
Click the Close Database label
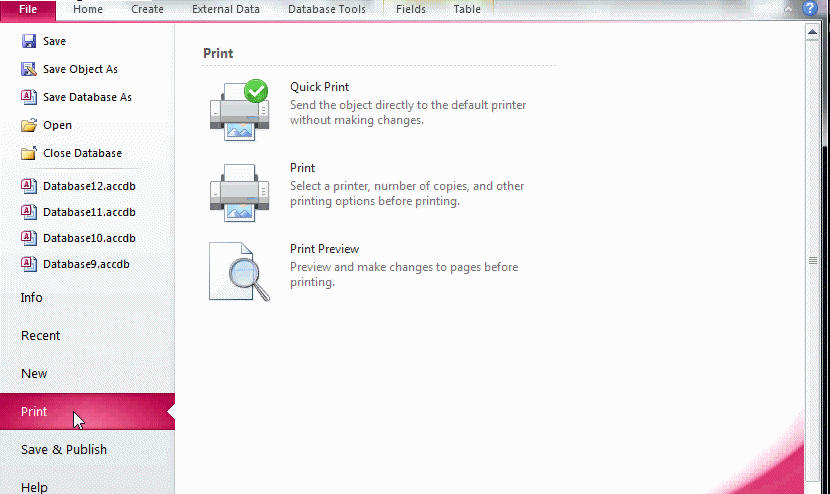coord(83,153)
